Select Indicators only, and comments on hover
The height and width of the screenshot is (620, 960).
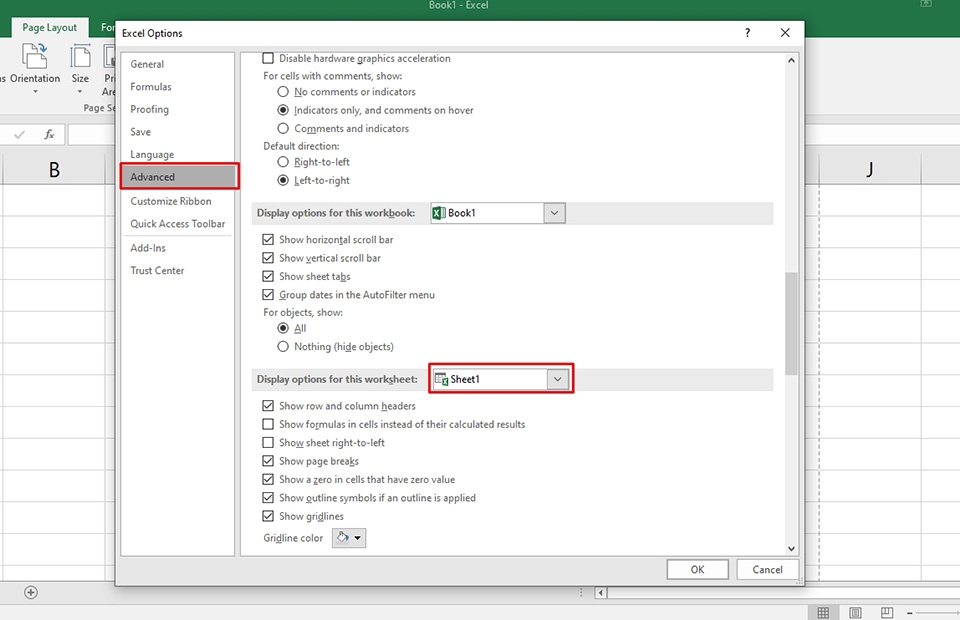coord(283,110)
